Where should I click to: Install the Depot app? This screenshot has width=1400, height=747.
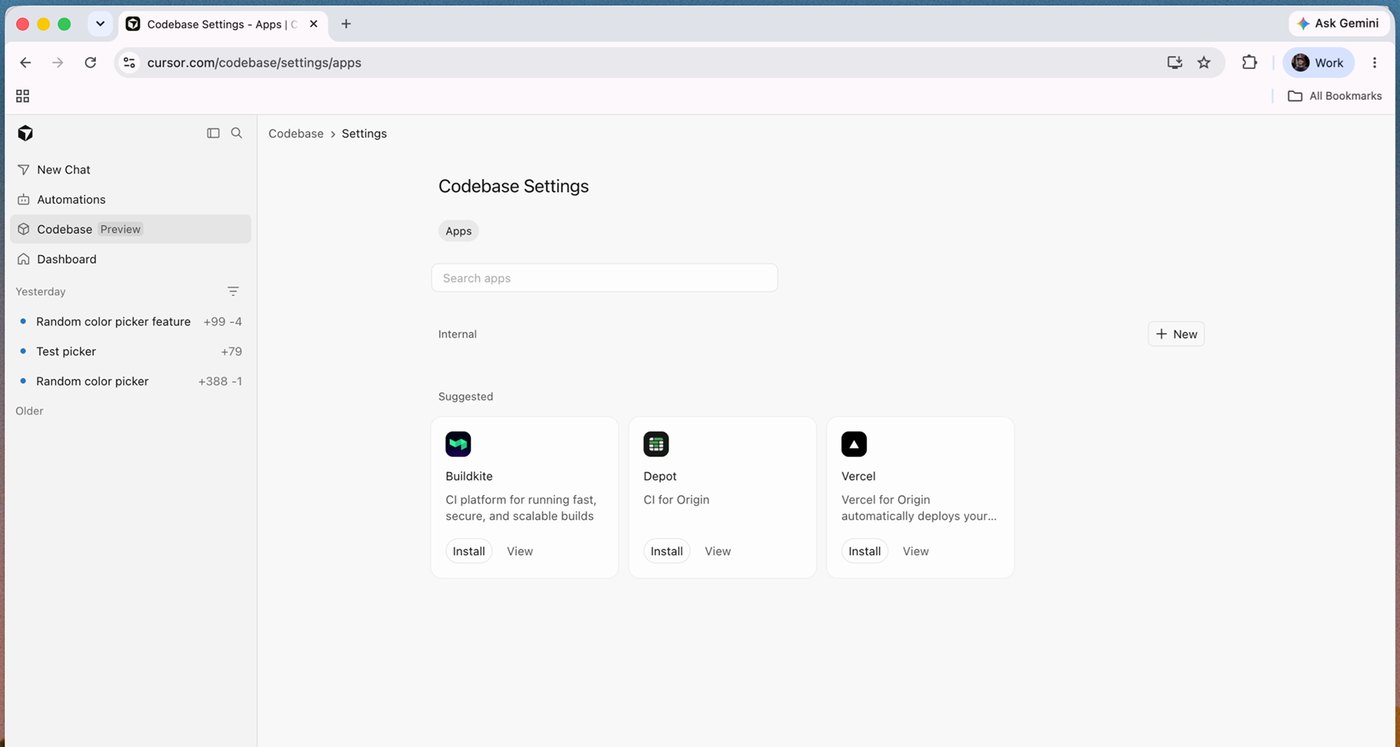[x=667, y=551]
